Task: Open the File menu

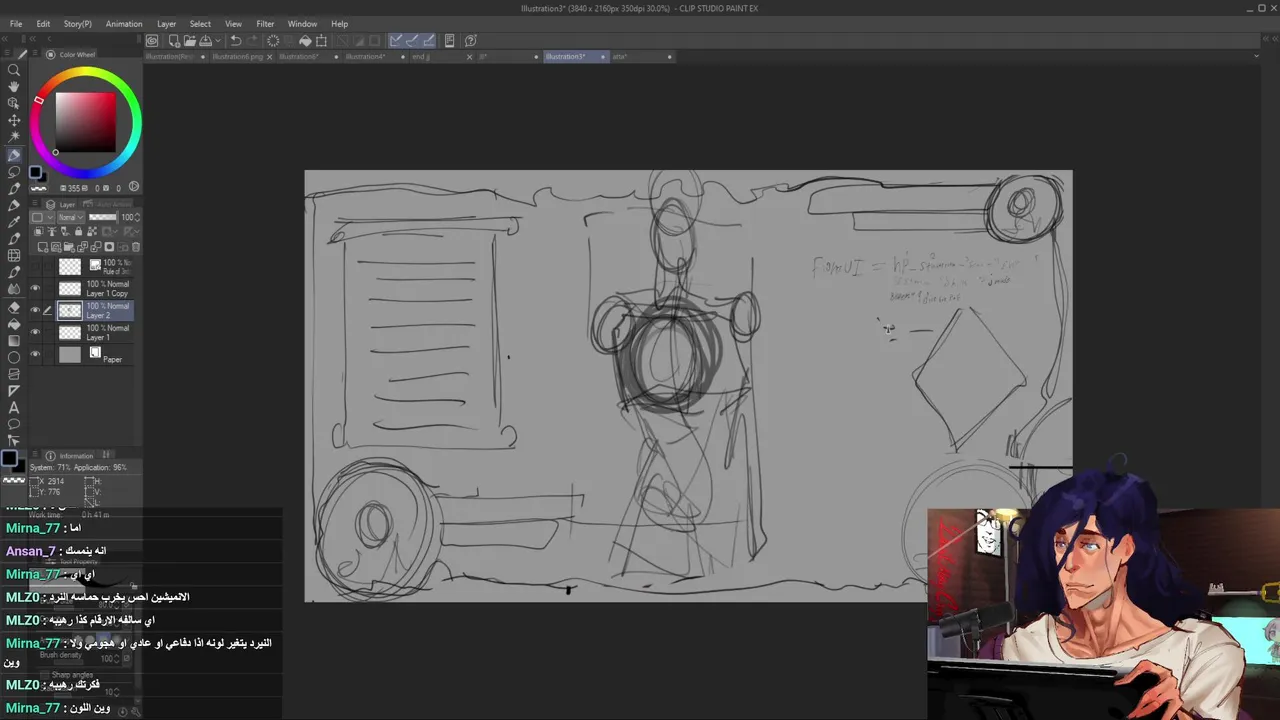Action: point(16,24)
